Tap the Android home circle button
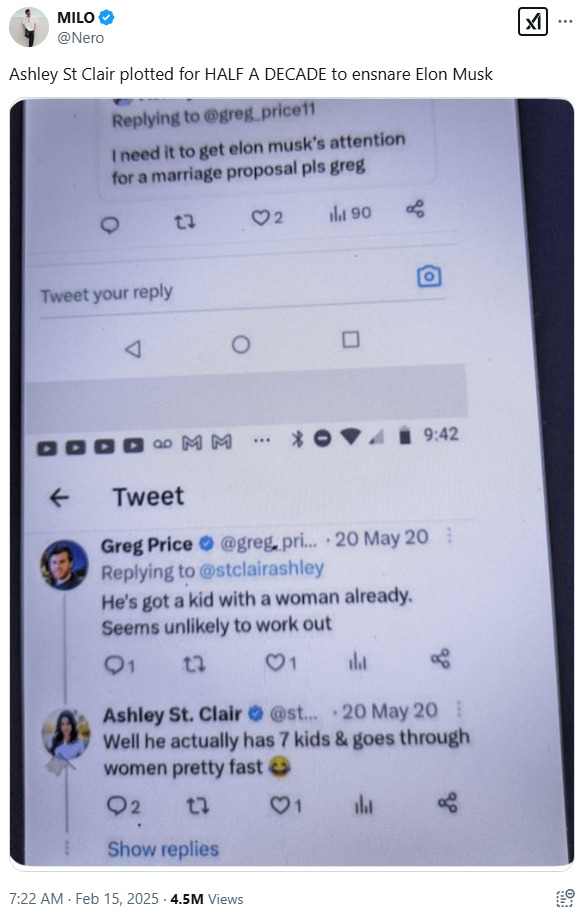The image size is (577, 917). 240,344
